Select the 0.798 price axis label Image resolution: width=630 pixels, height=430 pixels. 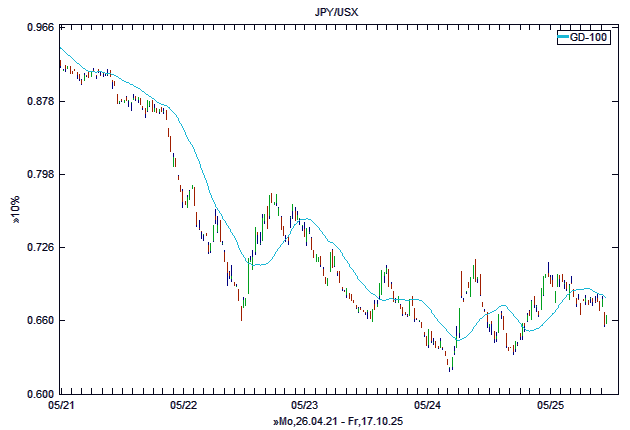pyautogui.click(x=40, y=174)
